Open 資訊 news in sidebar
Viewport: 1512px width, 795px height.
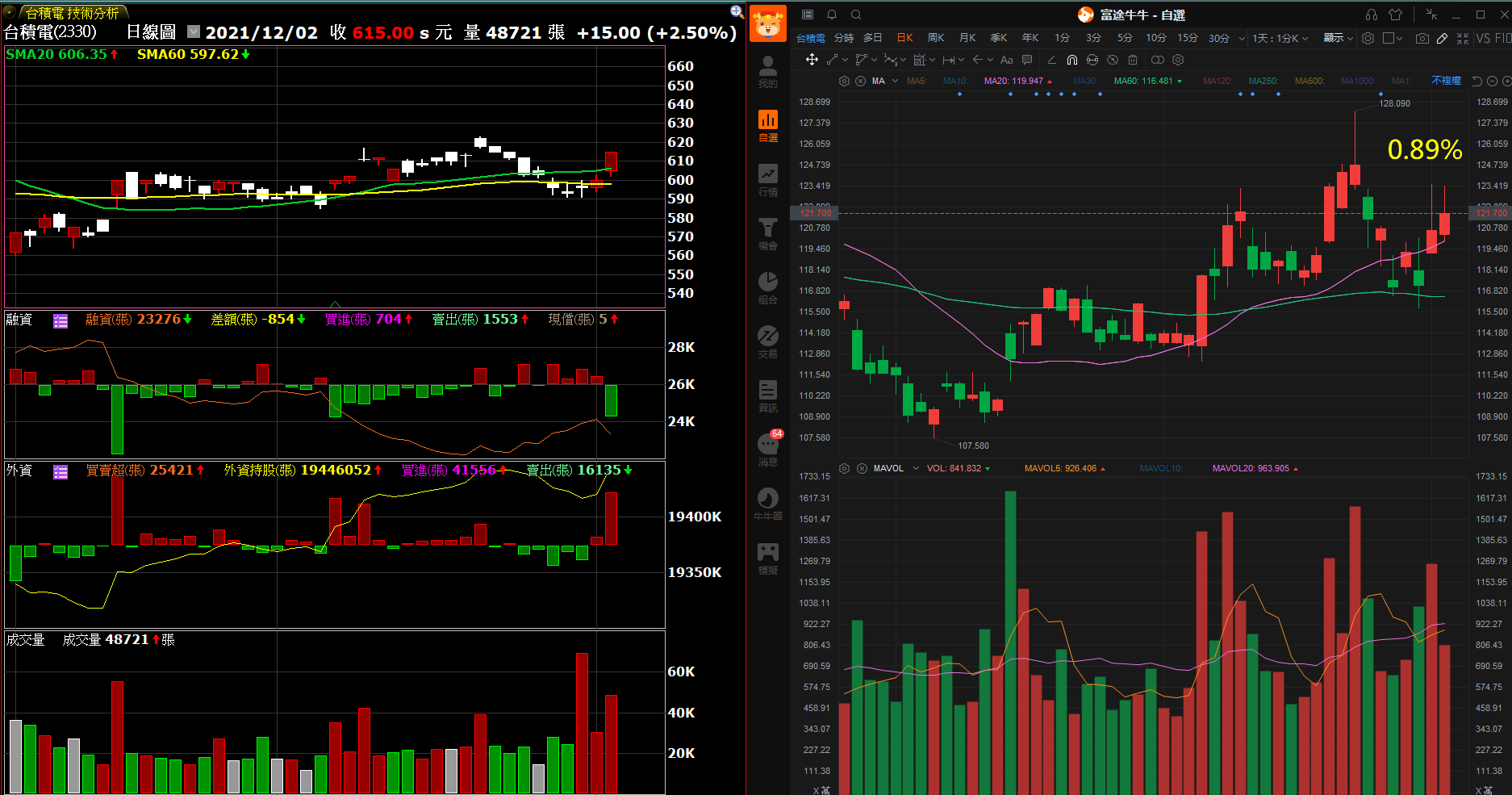tap(768, 396)
